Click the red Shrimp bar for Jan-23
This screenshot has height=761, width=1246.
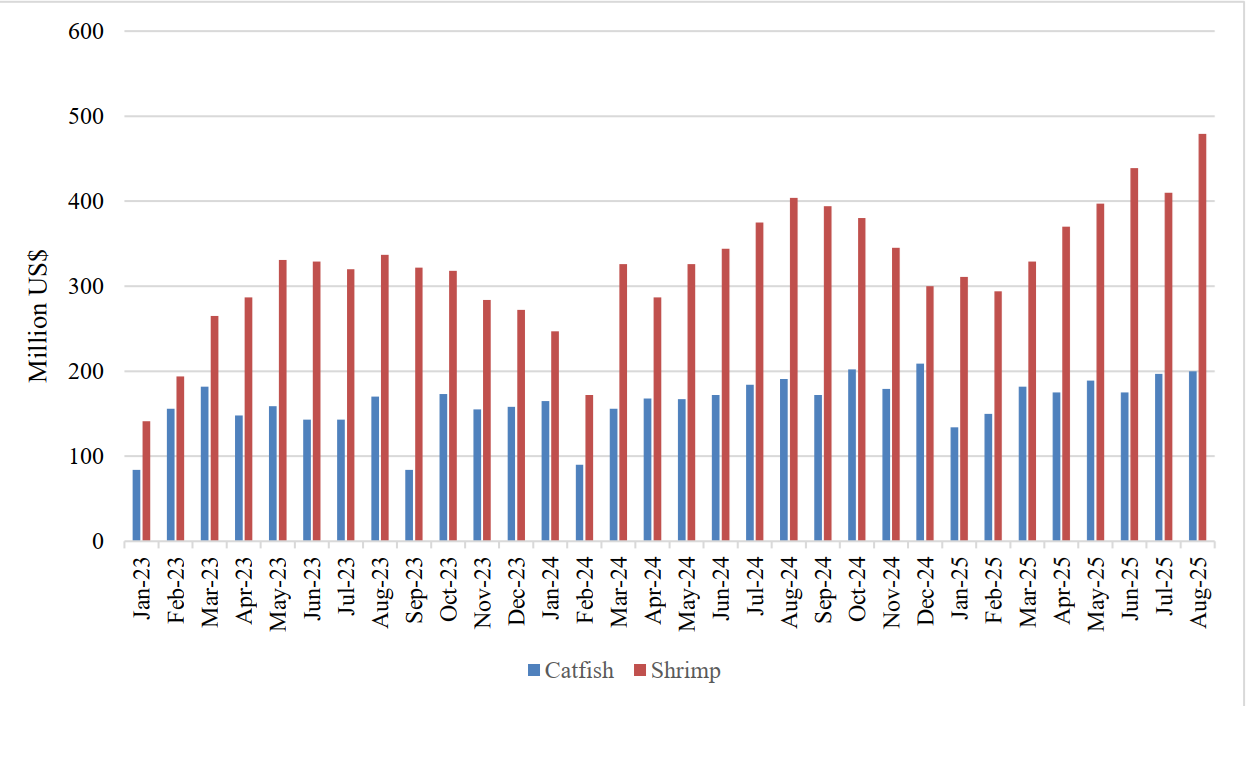tap(146, 482)
